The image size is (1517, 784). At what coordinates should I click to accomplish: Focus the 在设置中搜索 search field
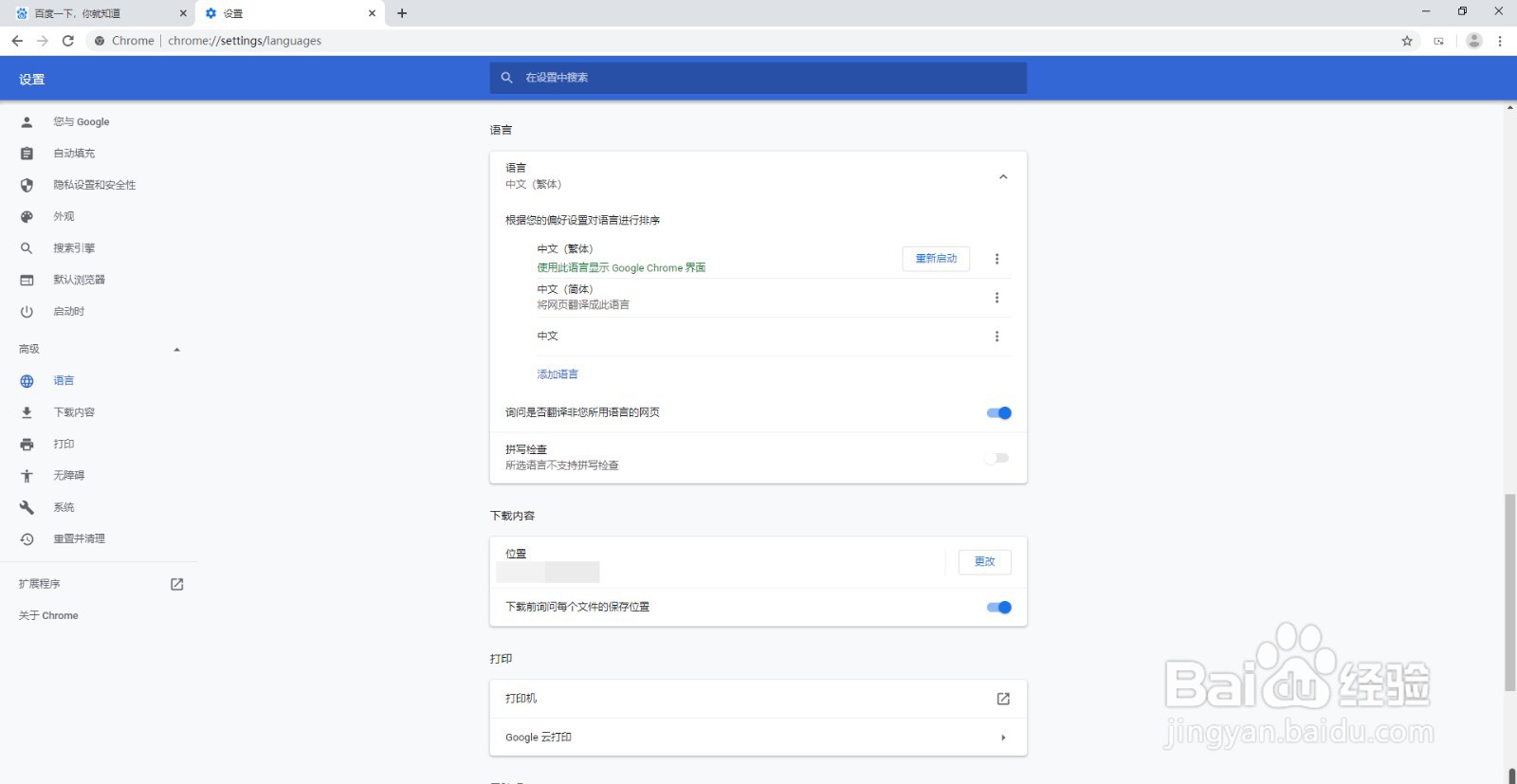coord(758,78)
